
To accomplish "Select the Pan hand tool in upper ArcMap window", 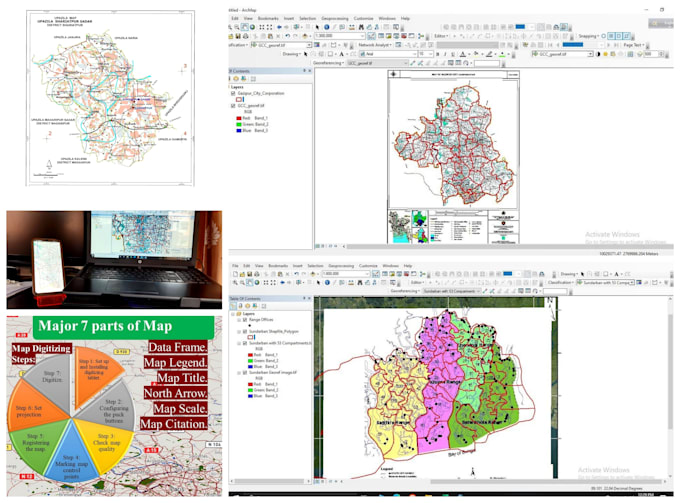I will click(x=245, y=27).
